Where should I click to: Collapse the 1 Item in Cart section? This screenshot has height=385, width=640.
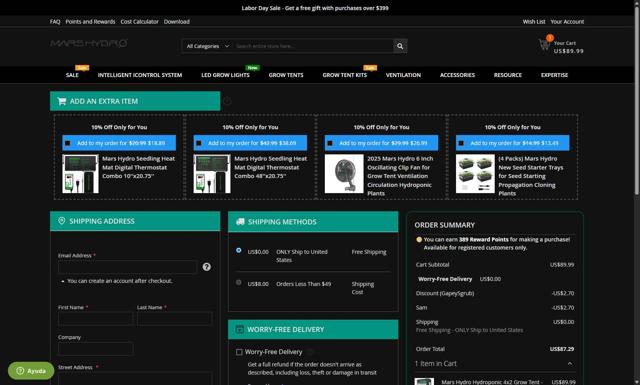pos(570,363)
